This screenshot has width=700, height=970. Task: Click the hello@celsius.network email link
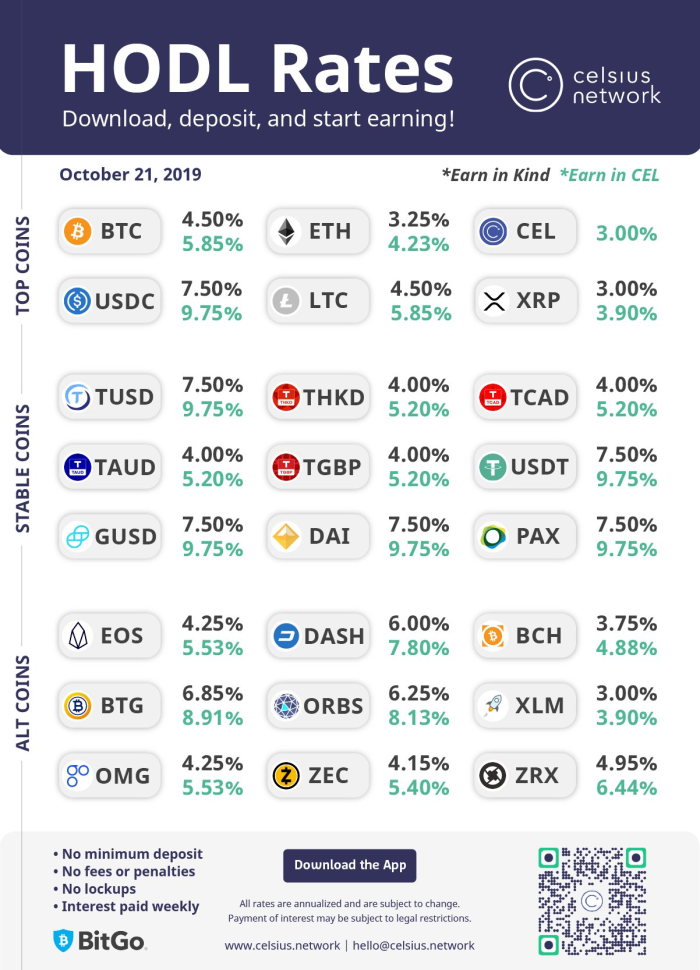click(x=412, y=945)
